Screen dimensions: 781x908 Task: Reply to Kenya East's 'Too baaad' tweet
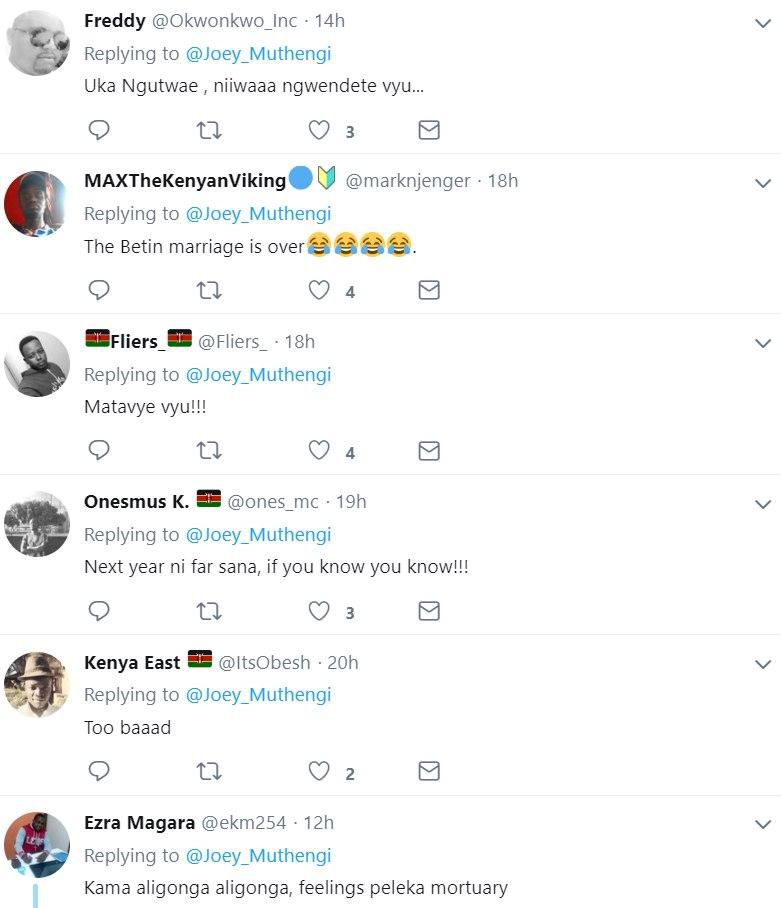tap(99, 771)
